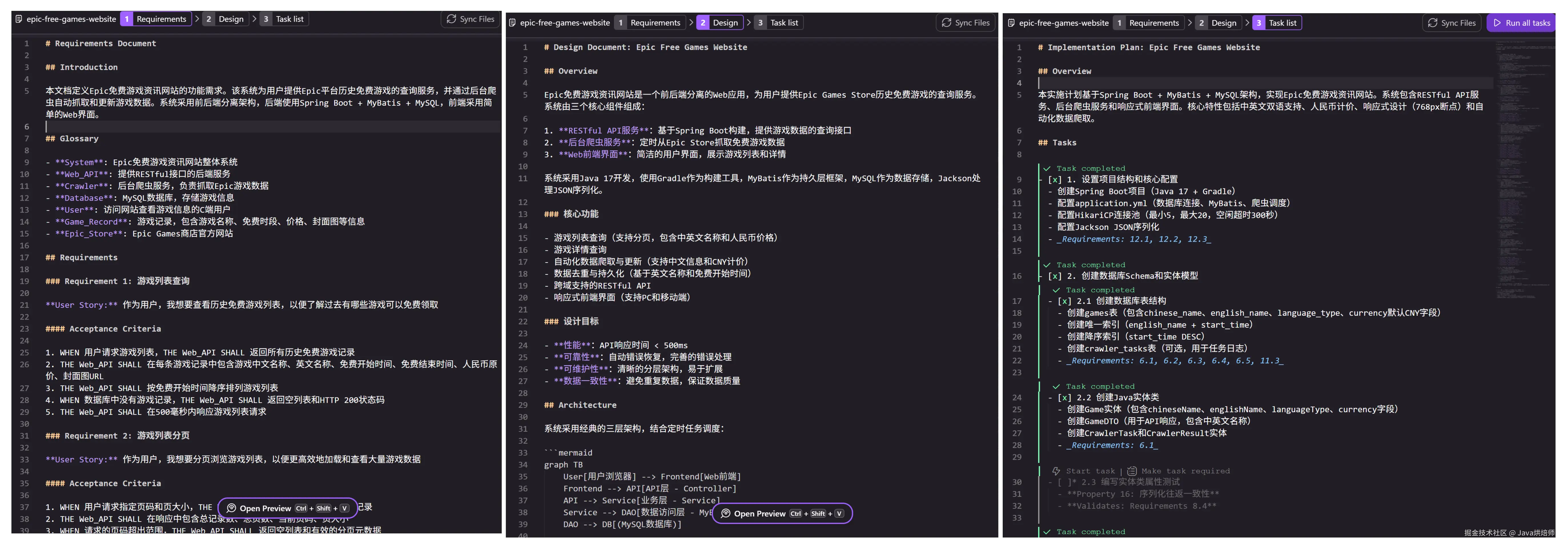Toggle the checkbox for task 2.1 创建数据库表结构

pyautogui.click(x=1064, y=301)
